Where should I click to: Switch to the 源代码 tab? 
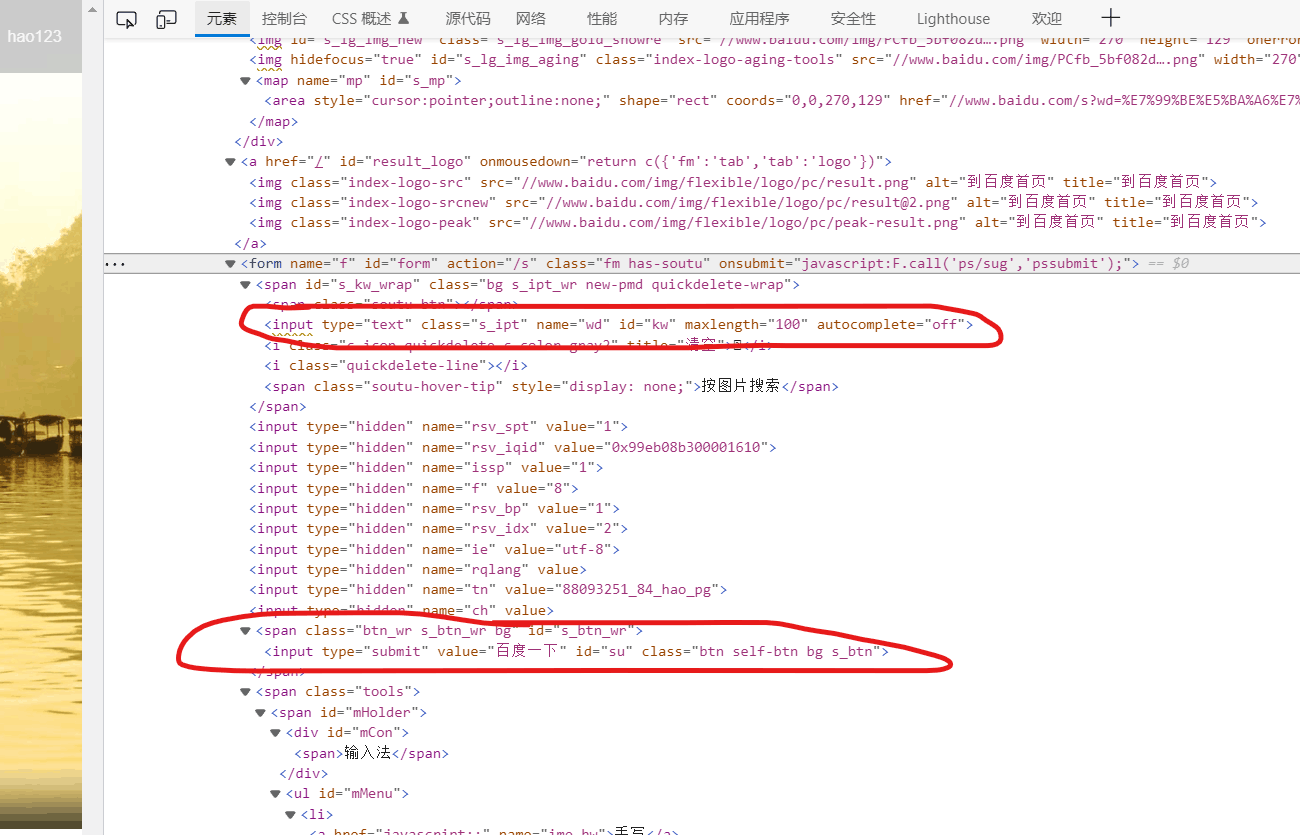point(468,19)
